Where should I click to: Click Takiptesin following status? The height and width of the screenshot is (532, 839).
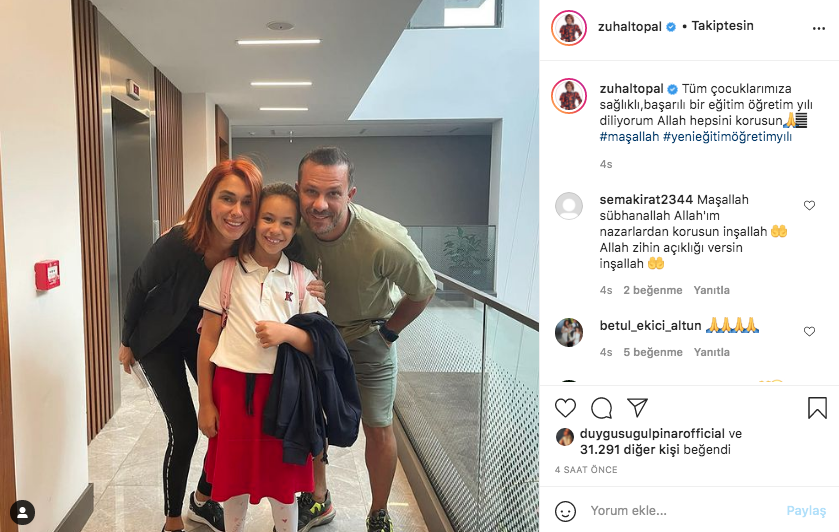click(x=722, y=26)
